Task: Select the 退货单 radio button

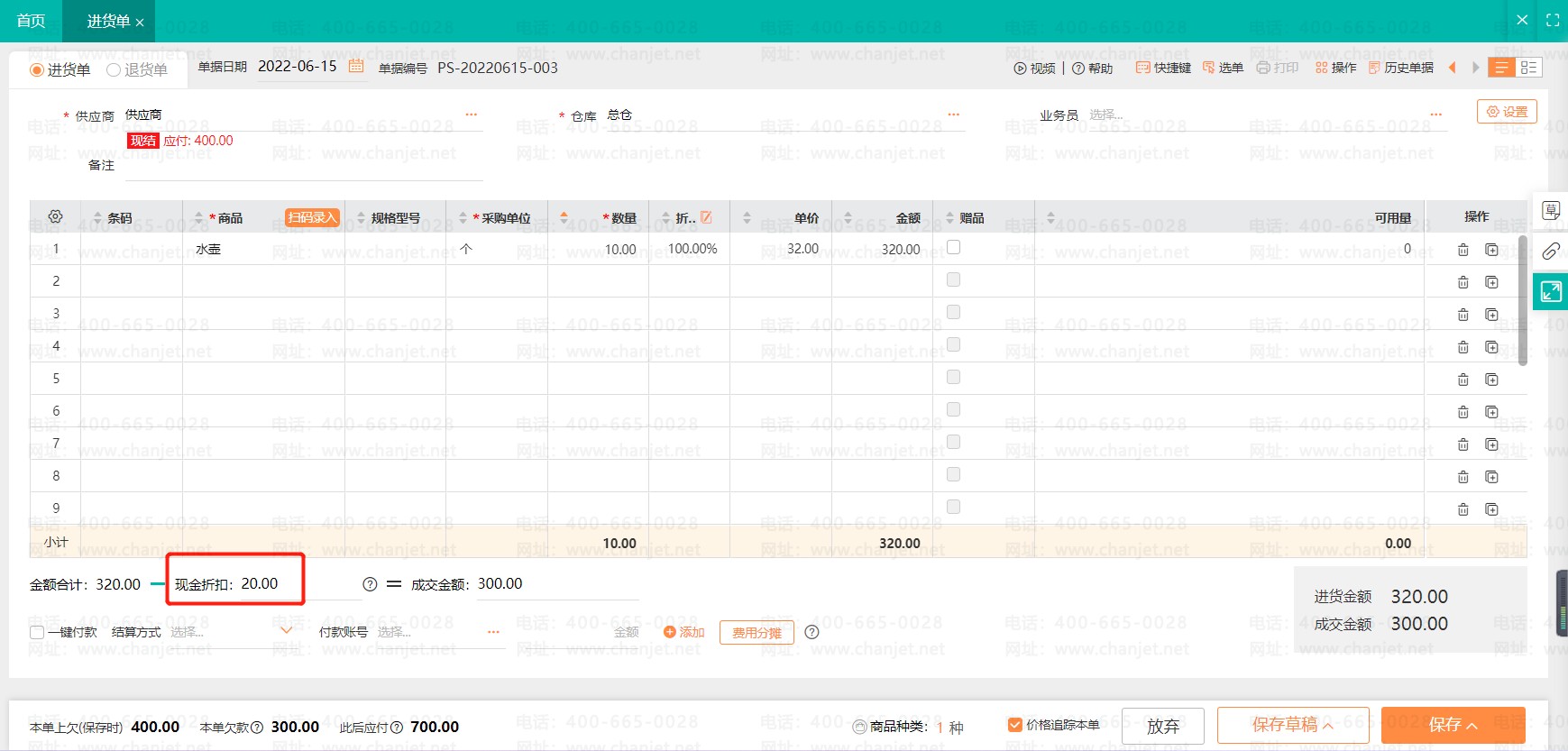Action: pyautogui.click(x=114, y=69)
